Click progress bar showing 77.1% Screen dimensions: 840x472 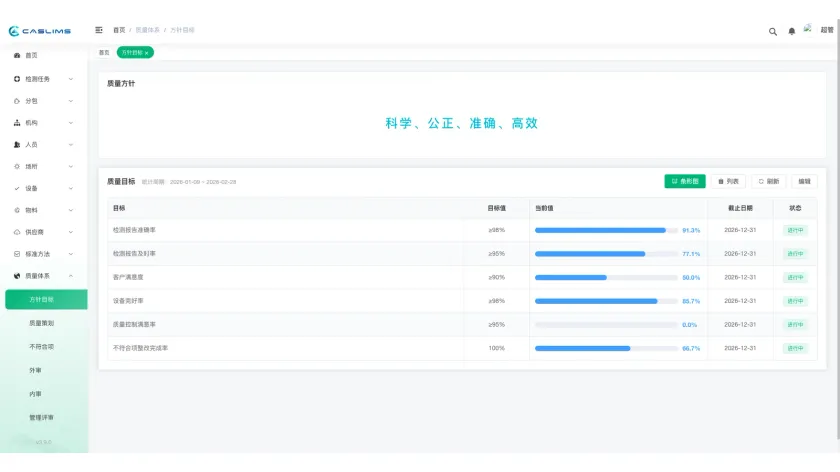coord(606,254)
